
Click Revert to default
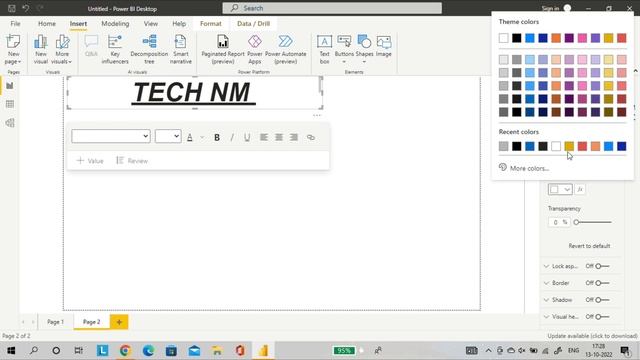coord(589,246)
